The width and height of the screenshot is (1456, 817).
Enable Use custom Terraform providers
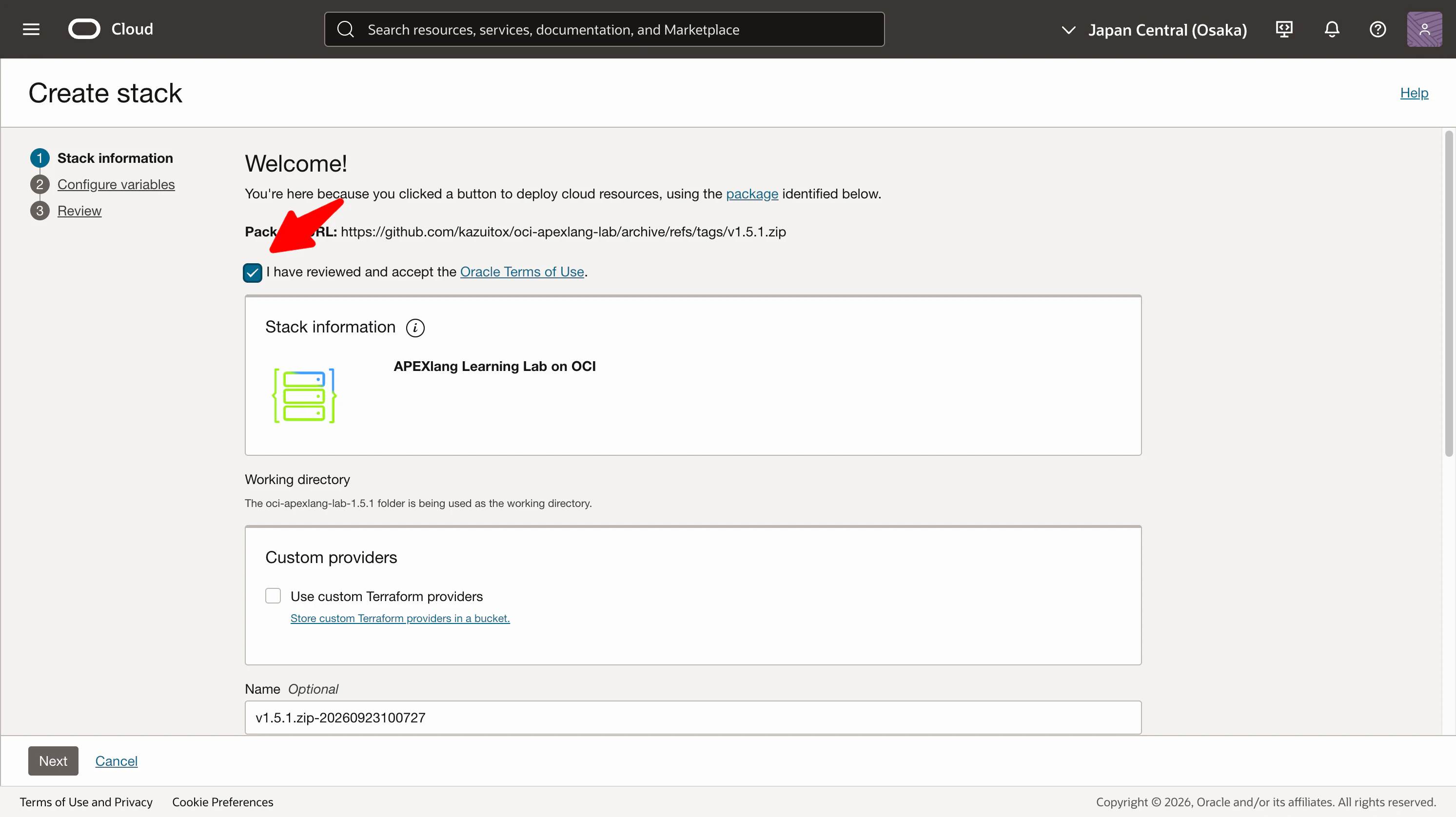click(x=273, y=596)
